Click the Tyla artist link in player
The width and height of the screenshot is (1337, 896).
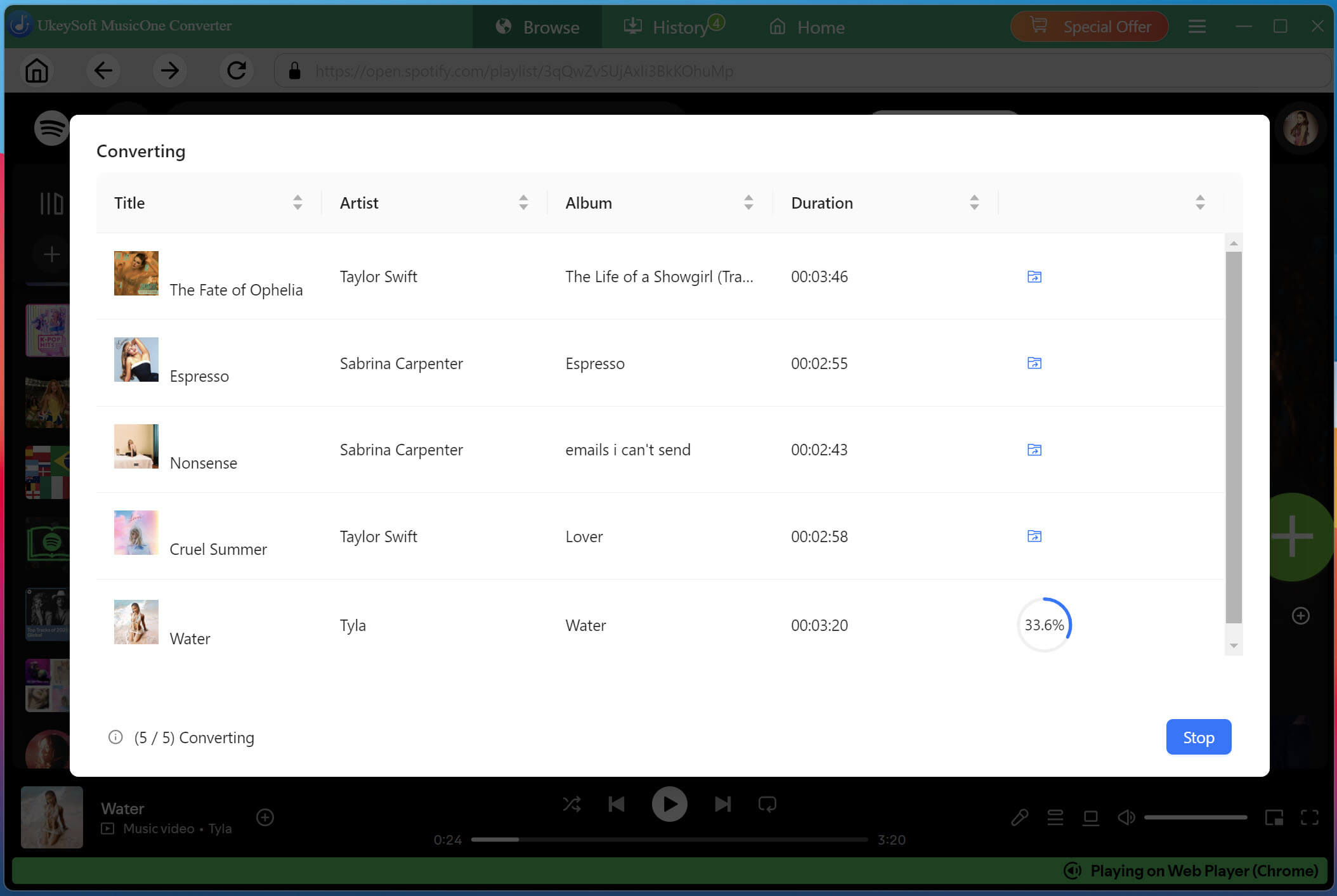tap(220, 828)
